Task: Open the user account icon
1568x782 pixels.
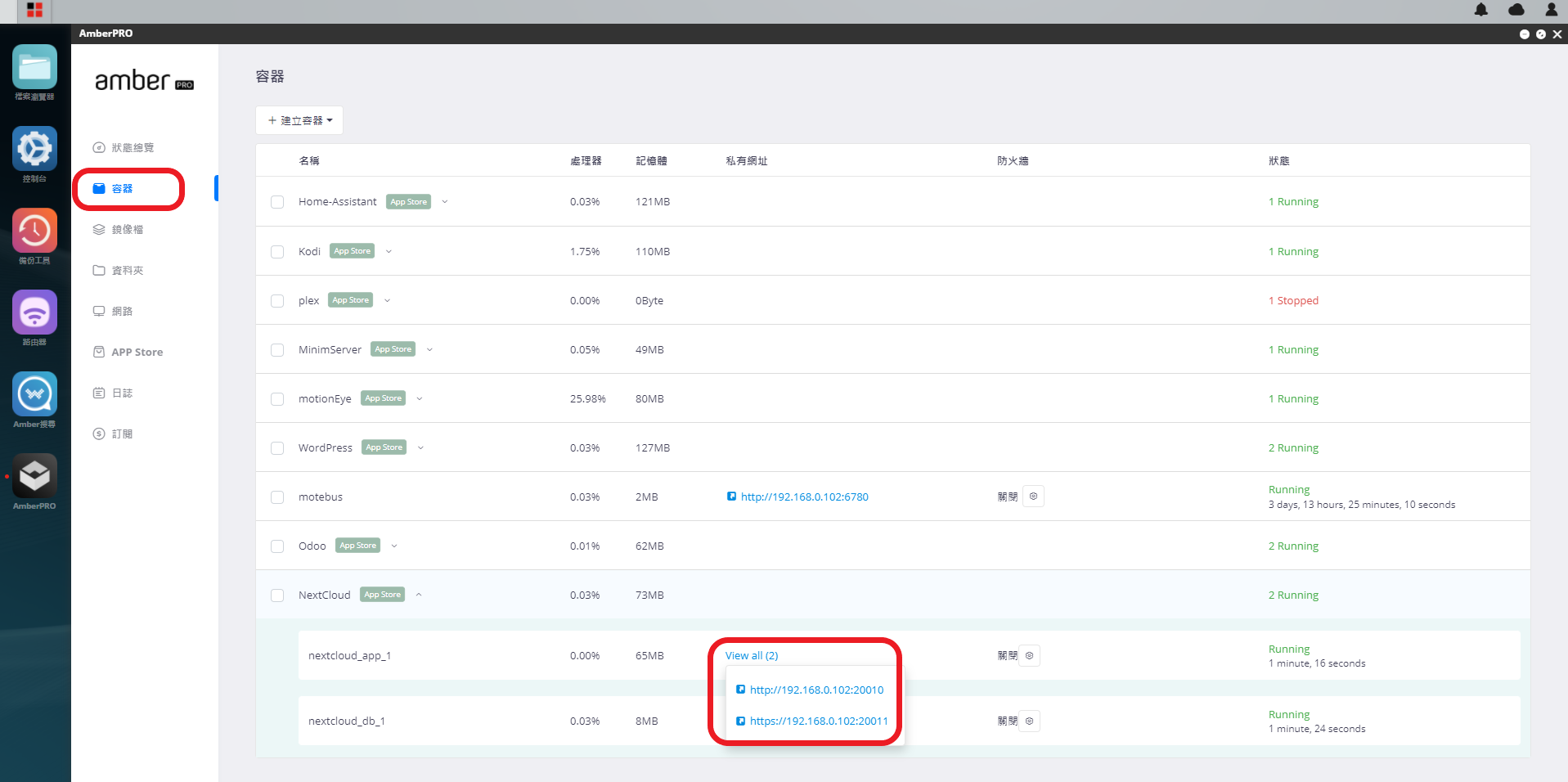Action: 1551,10
